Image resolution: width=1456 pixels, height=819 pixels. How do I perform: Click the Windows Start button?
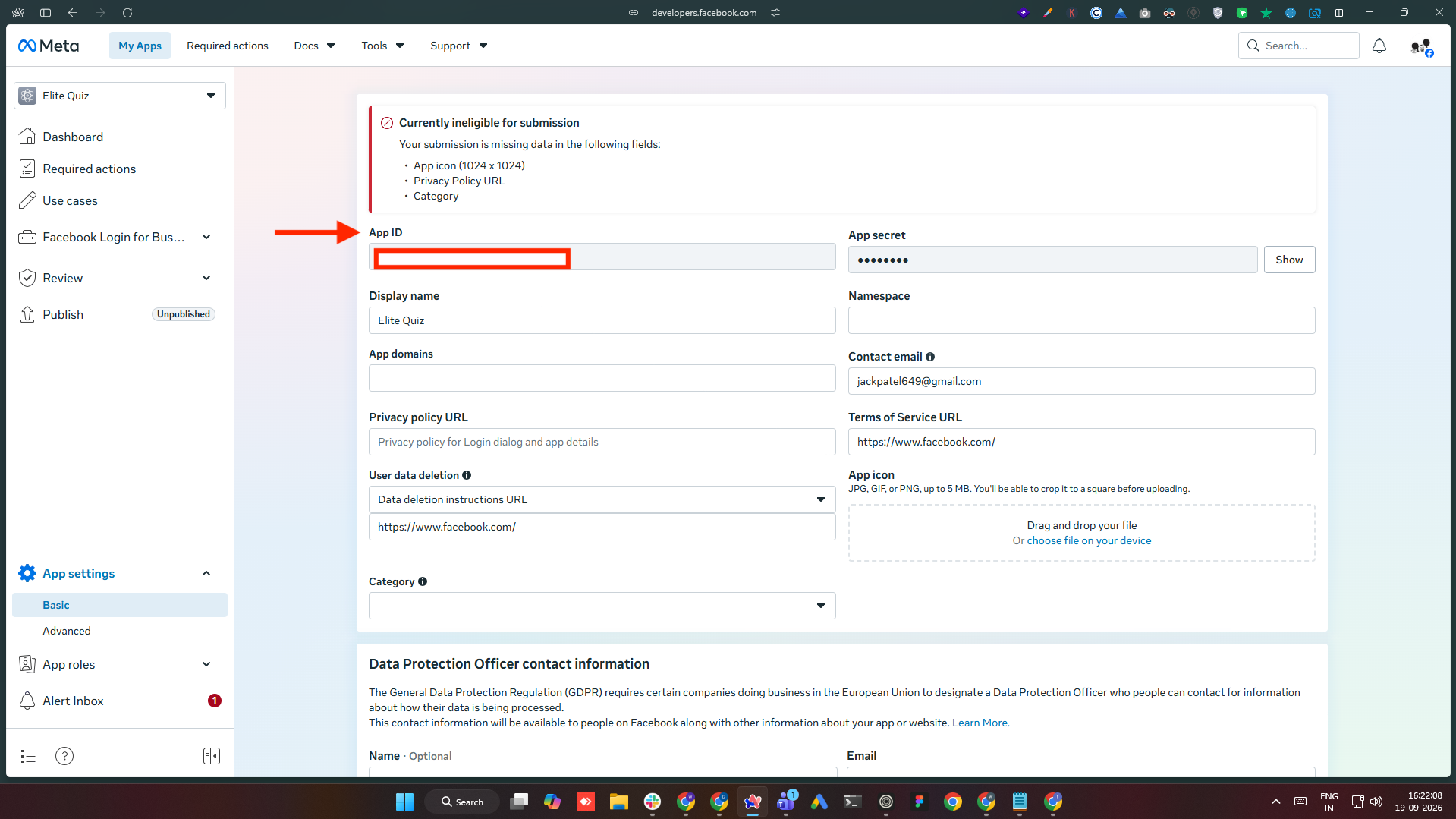[x=405, y=802]
